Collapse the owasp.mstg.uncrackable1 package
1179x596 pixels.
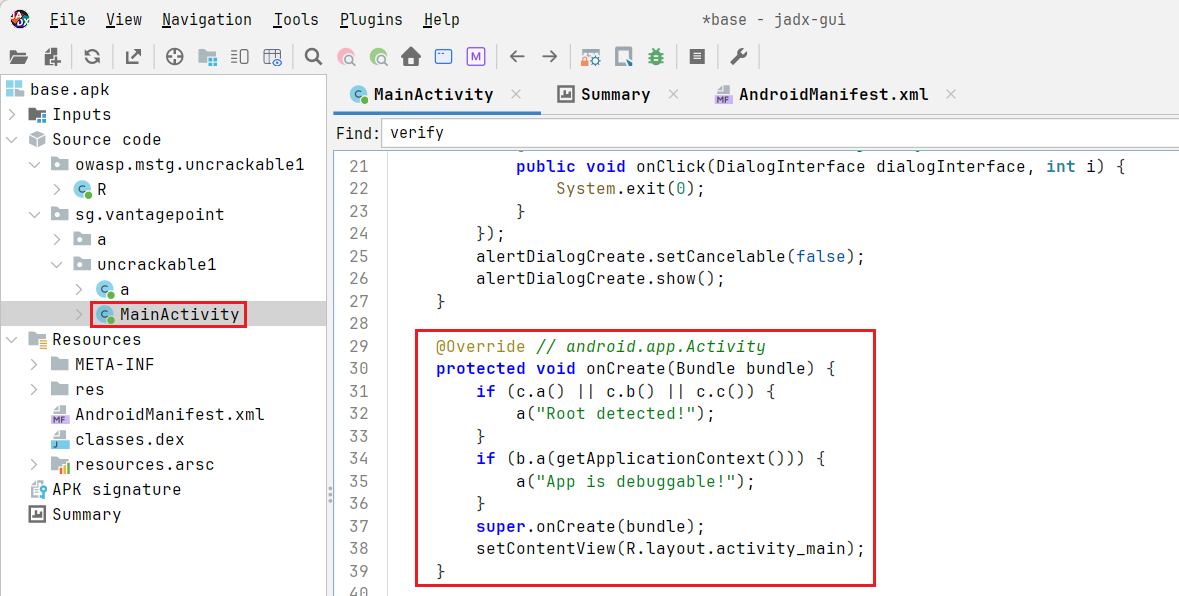35,164
